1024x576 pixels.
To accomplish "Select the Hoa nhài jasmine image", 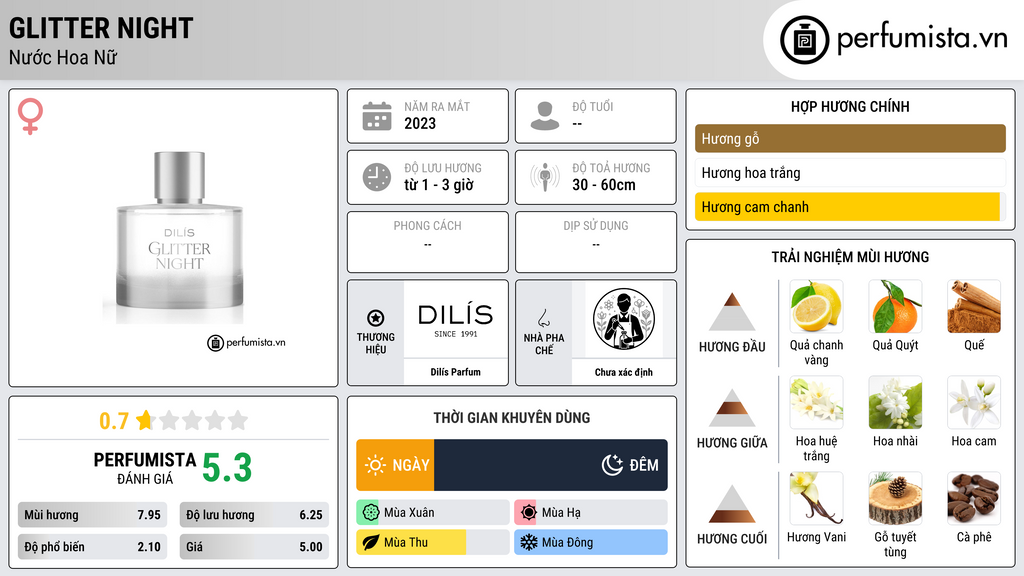I will coord(895,402).
